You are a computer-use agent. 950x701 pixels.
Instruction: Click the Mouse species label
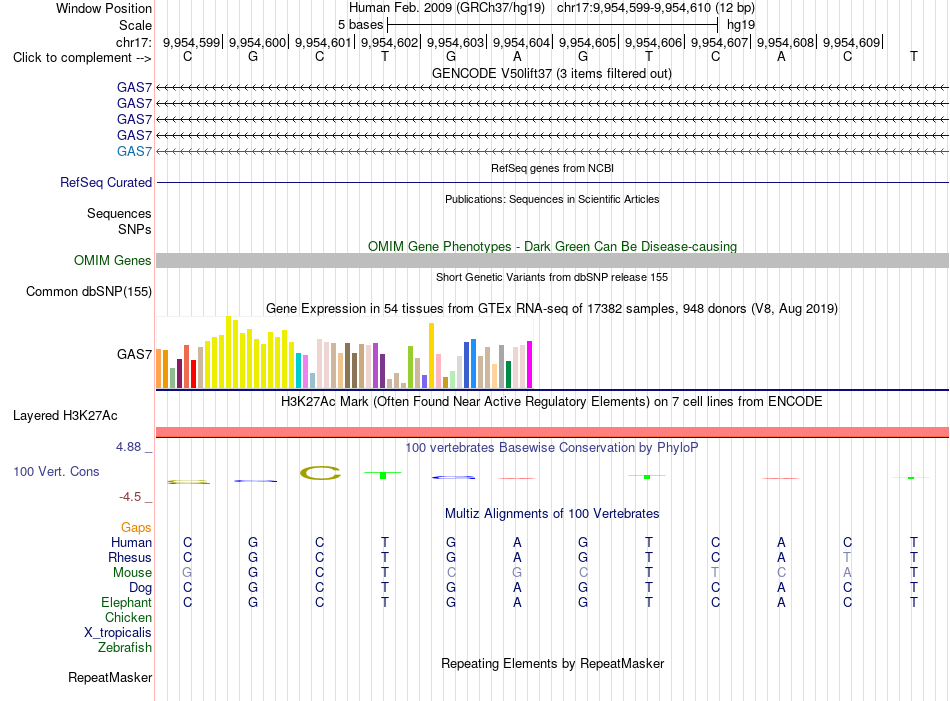tap(132, 573)
